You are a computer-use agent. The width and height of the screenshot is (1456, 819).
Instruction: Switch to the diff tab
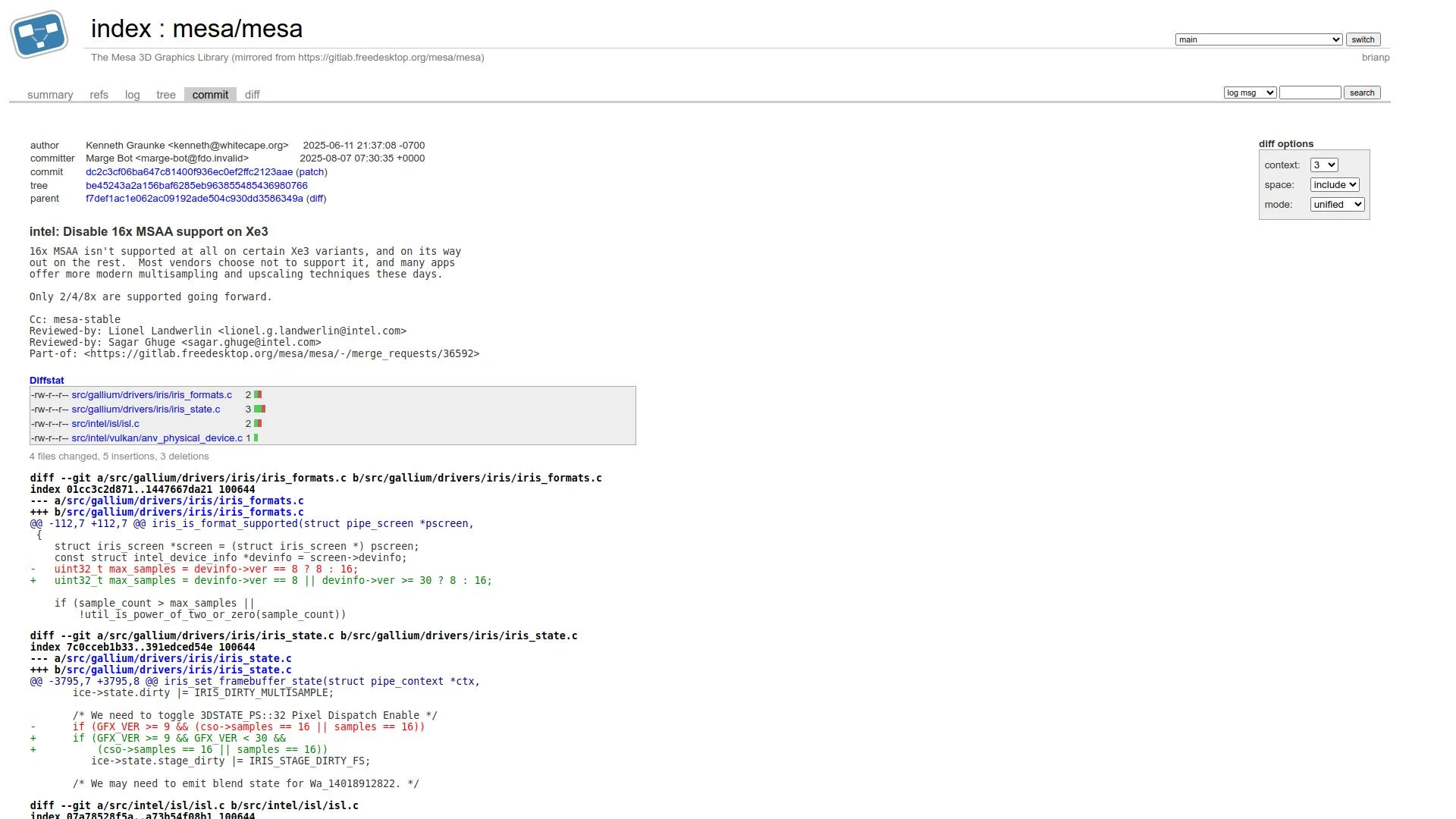252,95
